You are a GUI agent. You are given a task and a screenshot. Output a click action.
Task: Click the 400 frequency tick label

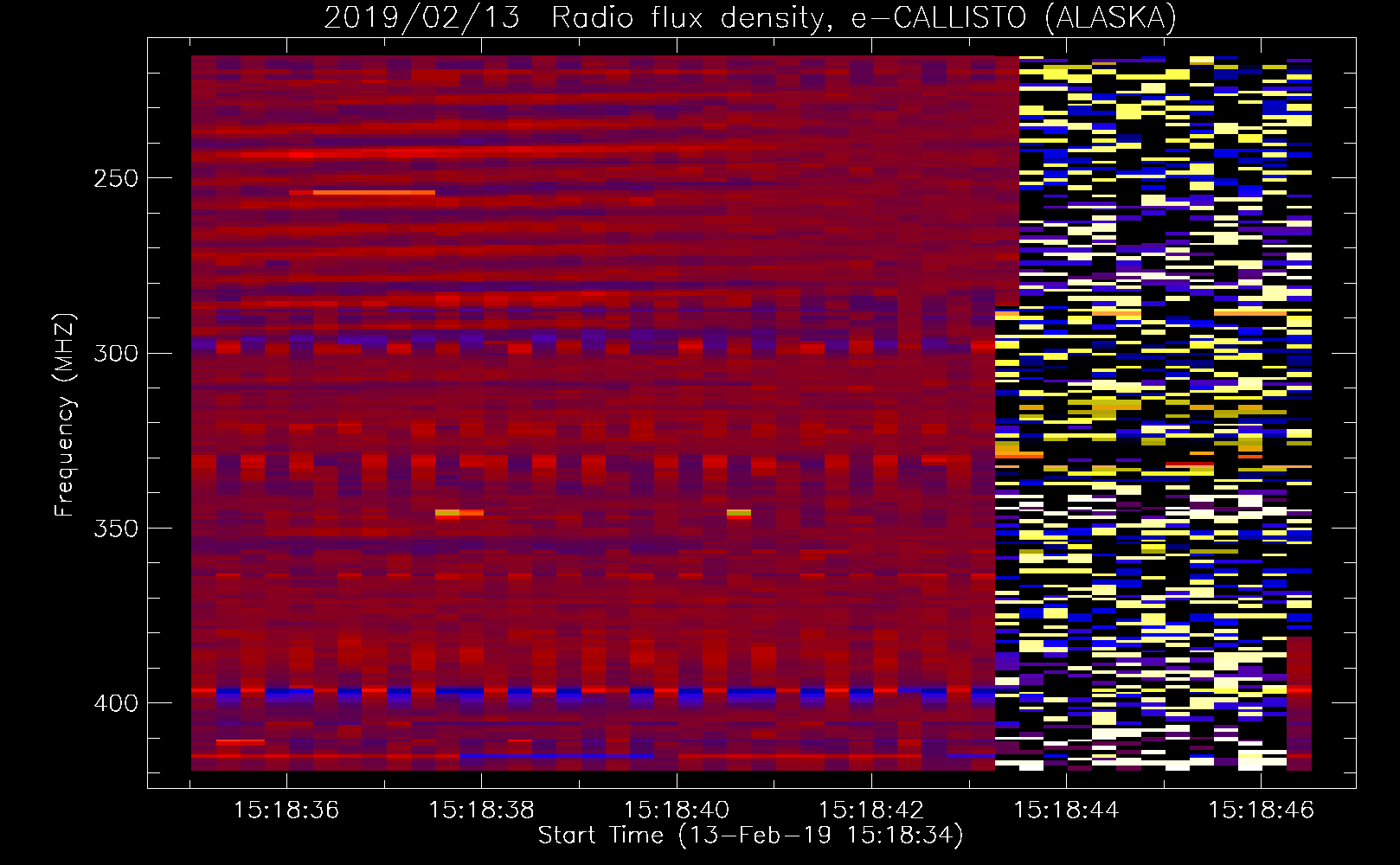[115, 702]
